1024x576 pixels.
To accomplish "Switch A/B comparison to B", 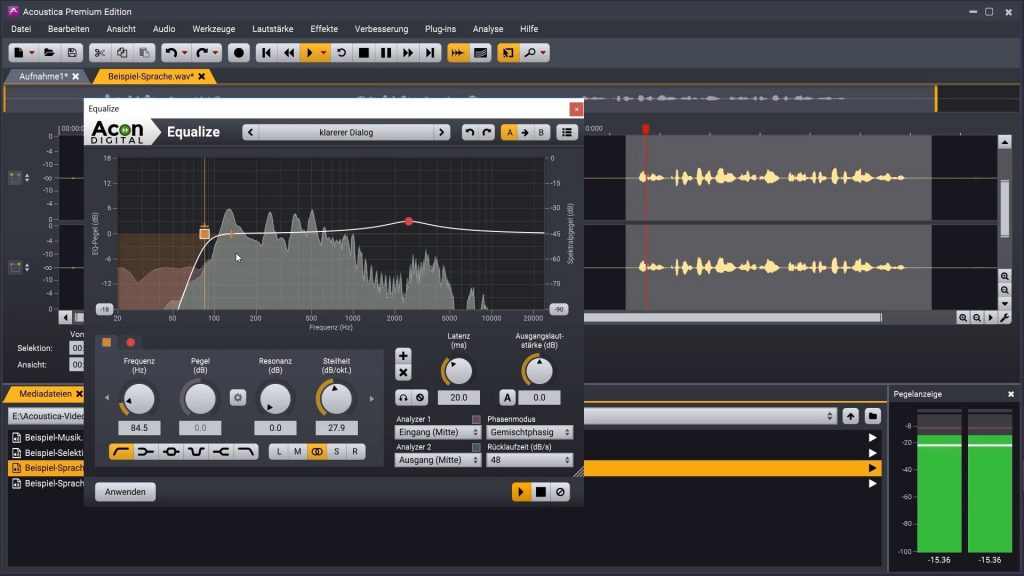I will (x=541, y=132).
